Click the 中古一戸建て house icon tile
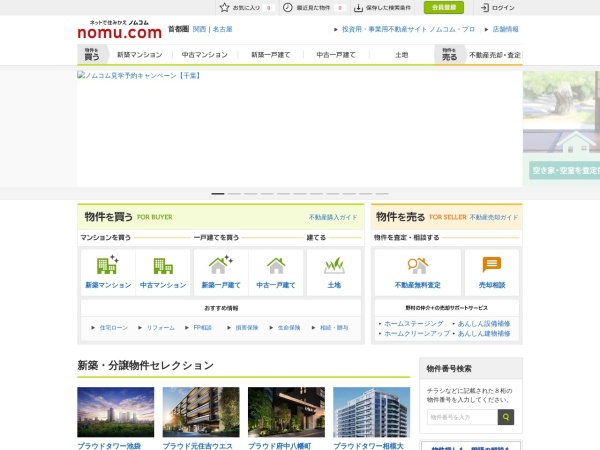This screenshot has height=450, width=600. point(276,272)
